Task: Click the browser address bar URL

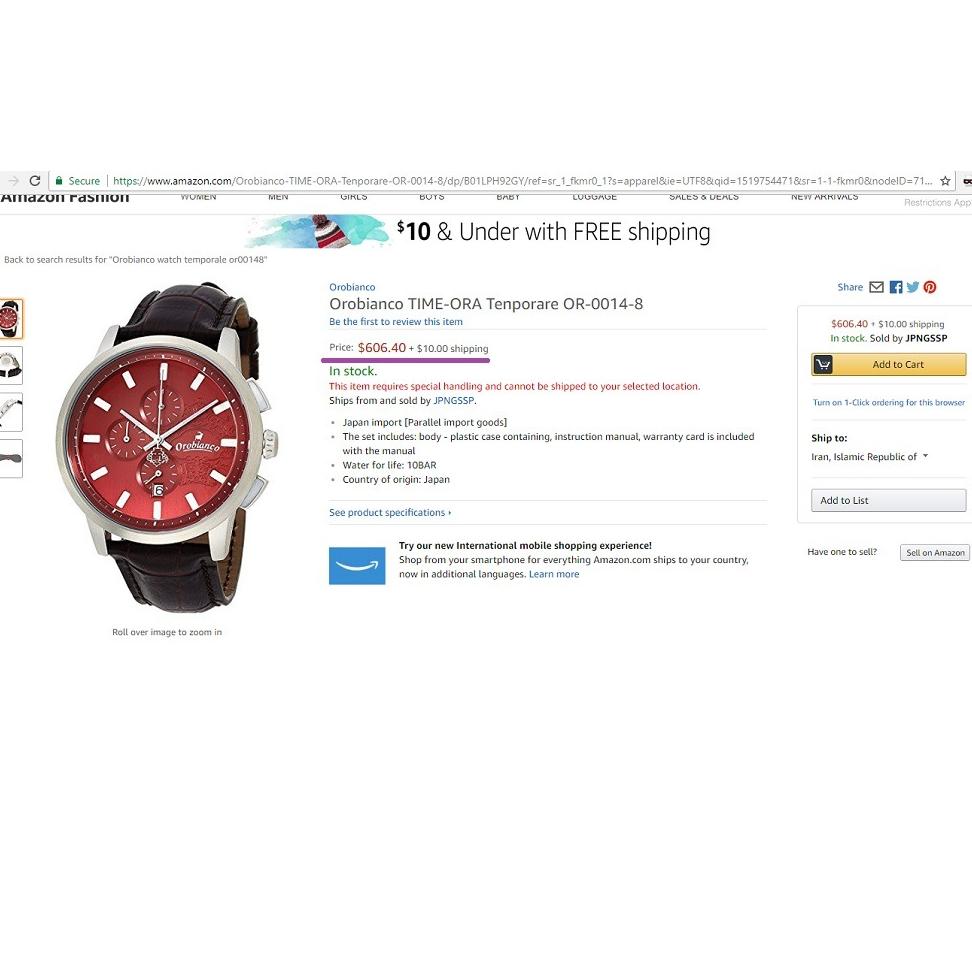Action: [522, 181]
